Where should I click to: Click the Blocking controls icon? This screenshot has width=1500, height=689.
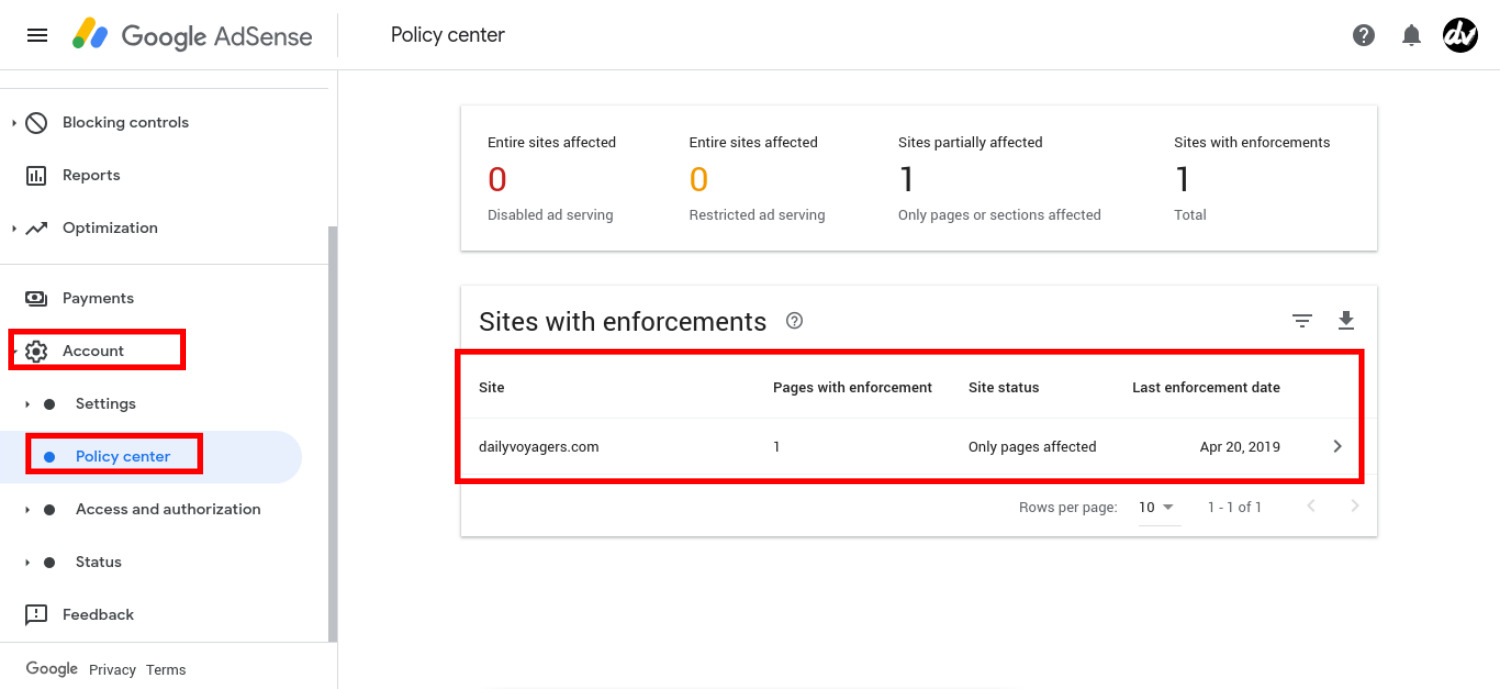(36, 123)
